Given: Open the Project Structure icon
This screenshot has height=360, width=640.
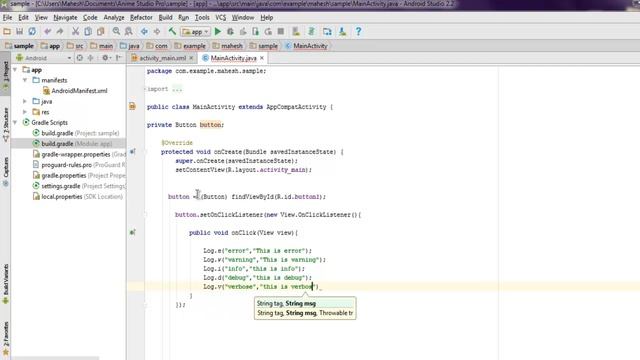Looking at the screenshot, I should pos(327,31).
